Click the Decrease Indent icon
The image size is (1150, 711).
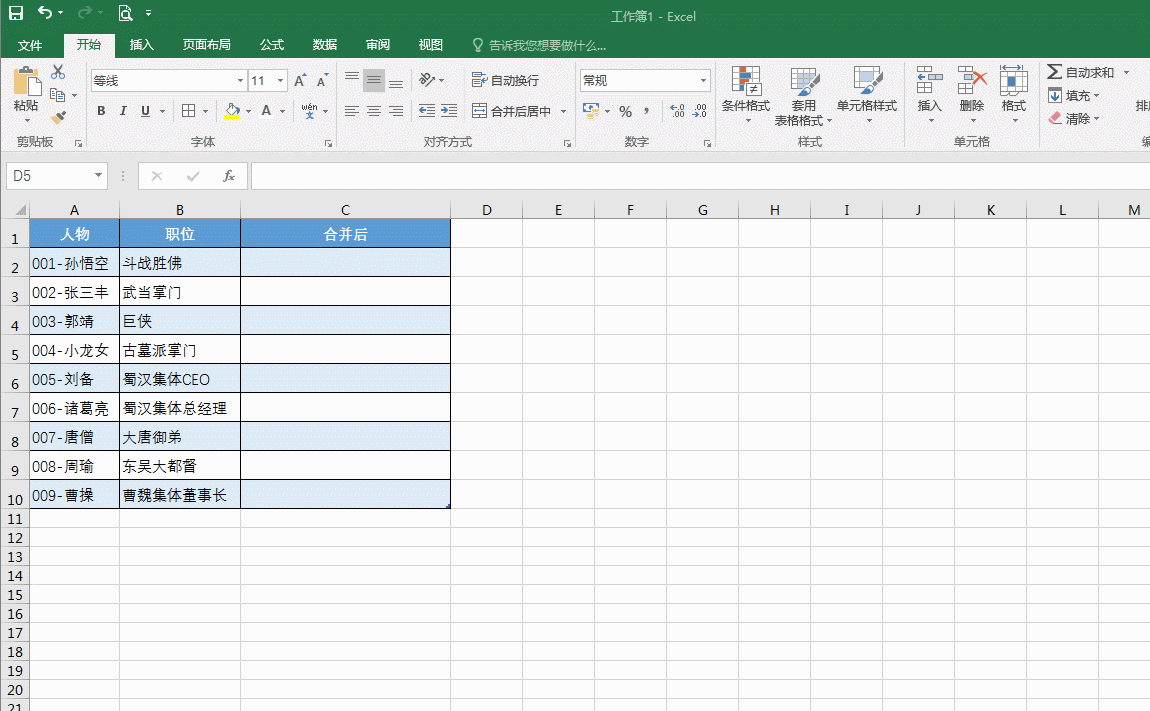(427, 111)
